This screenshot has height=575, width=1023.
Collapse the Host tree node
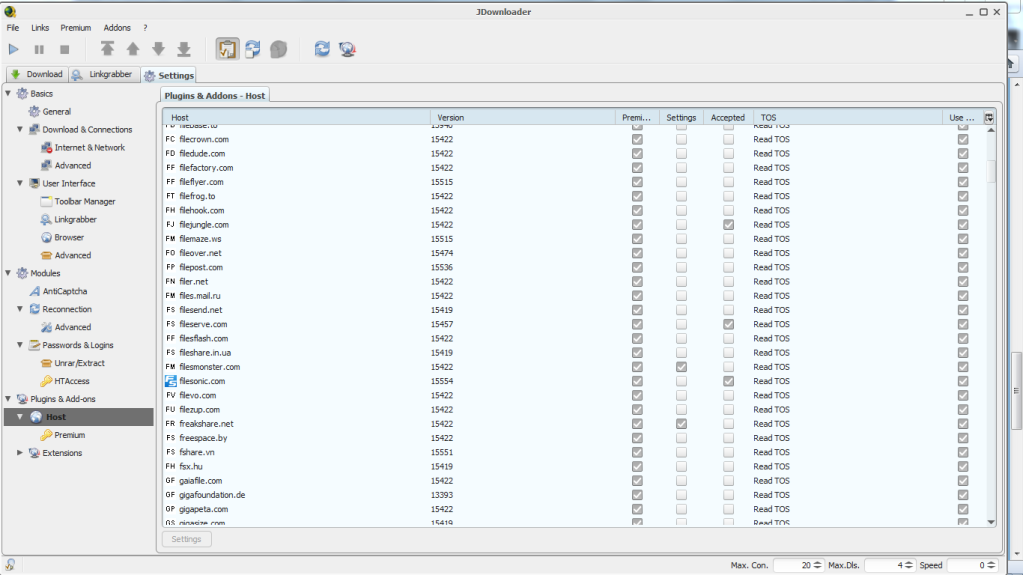point(20,416)
